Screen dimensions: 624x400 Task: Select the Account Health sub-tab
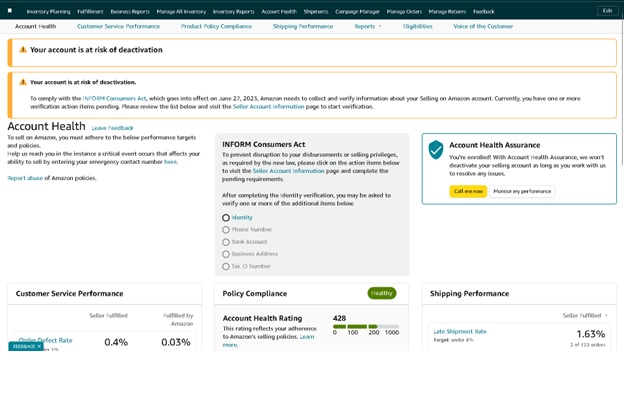pos(35,26)
